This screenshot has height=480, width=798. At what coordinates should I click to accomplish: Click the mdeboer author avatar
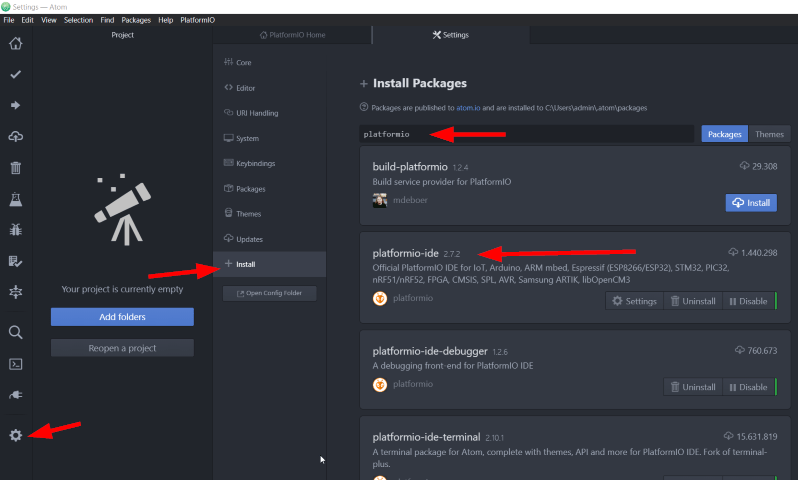tap(380, 201)
